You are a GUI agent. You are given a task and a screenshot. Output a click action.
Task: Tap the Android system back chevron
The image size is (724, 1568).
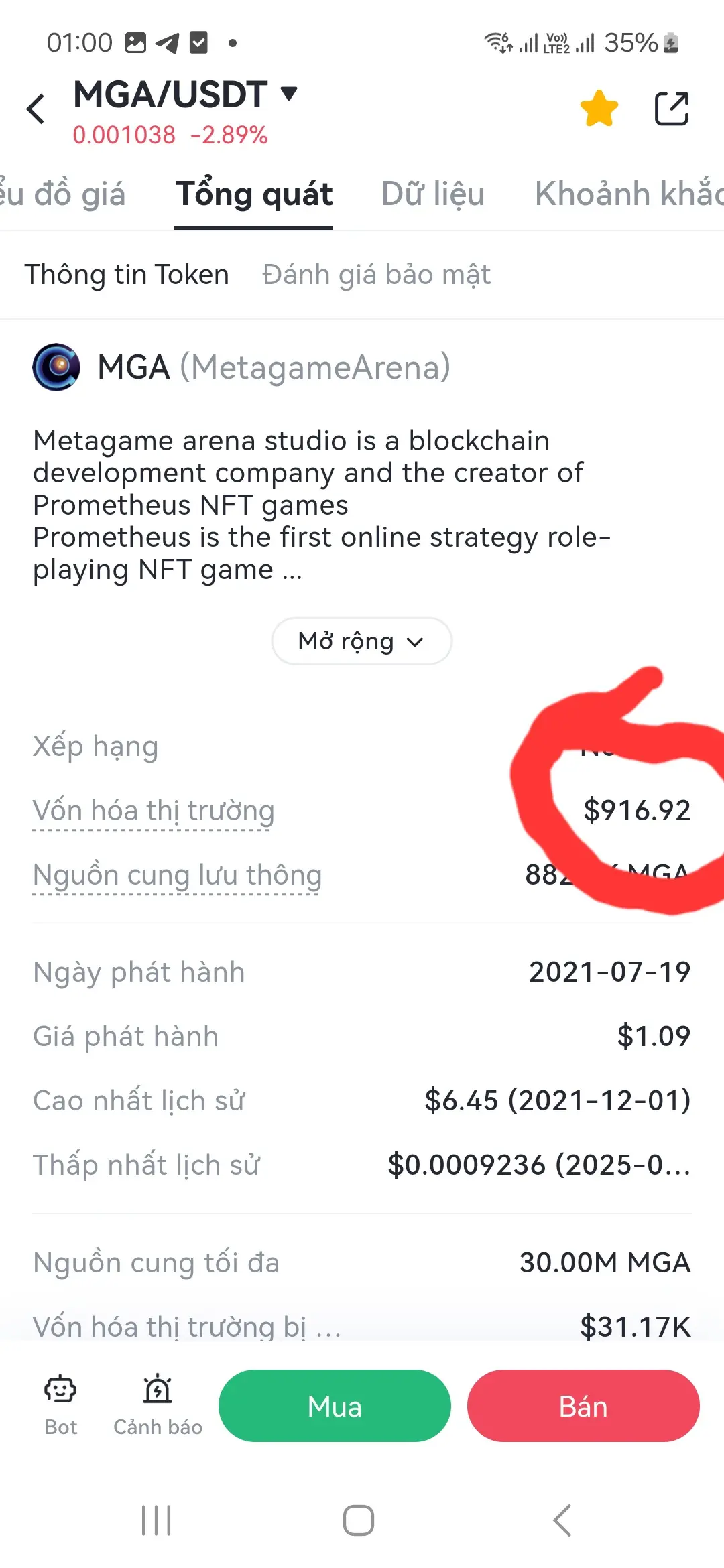coord(562,1520)
